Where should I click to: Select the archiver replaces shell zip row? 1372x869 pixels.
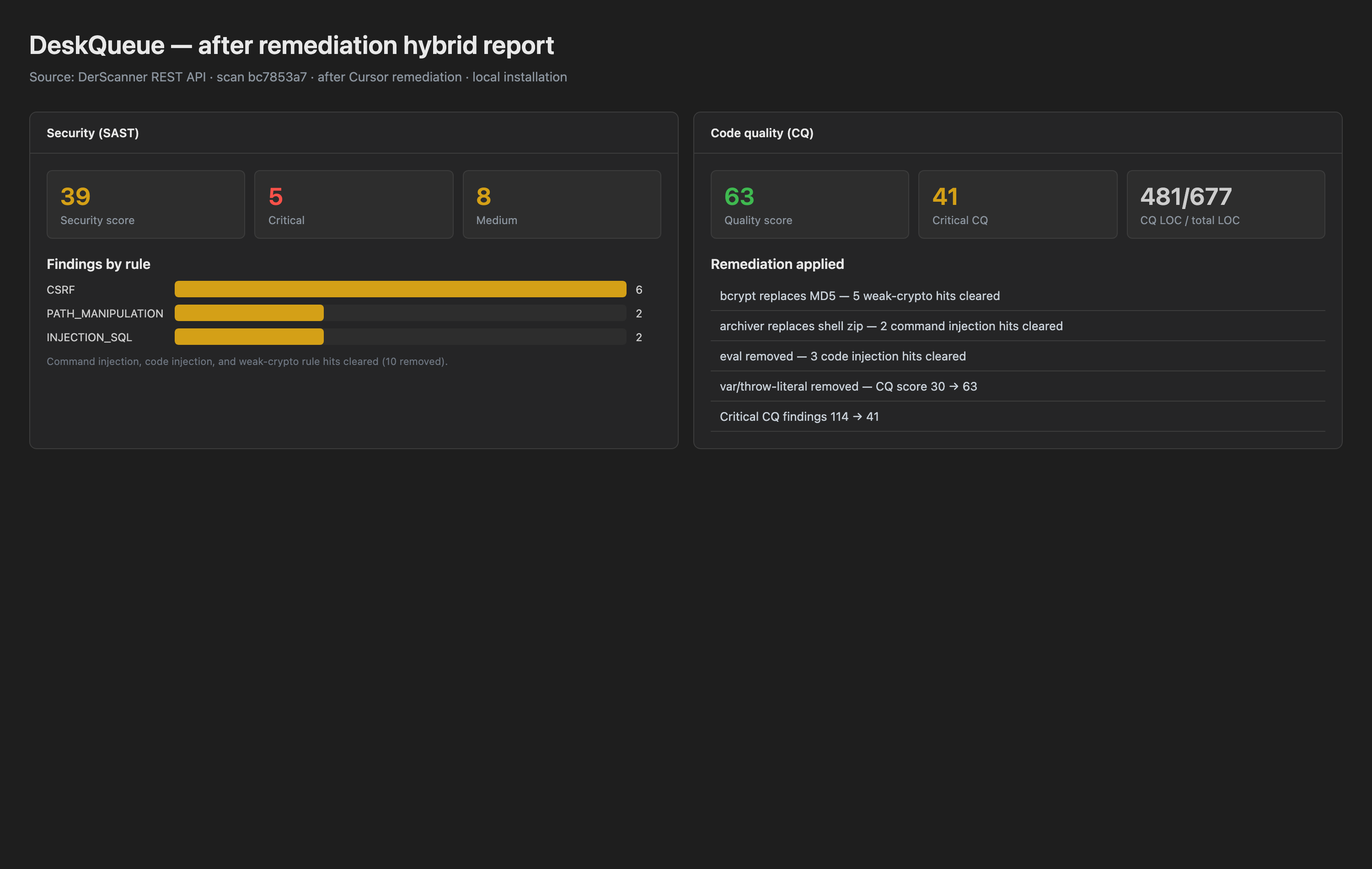(x=1018, y=326)
